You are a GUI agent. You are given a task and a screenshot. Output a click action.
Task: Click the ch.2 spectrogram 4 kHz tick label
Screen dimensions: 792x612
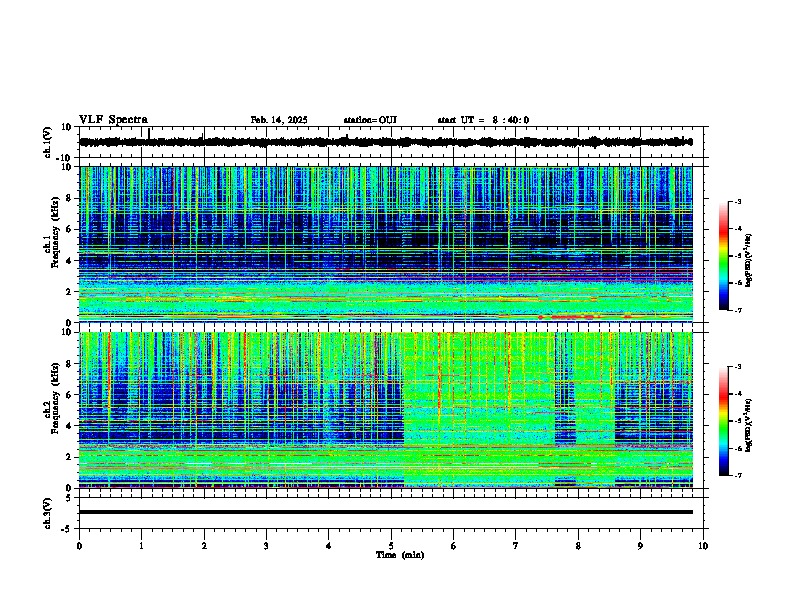coord(70,426)
